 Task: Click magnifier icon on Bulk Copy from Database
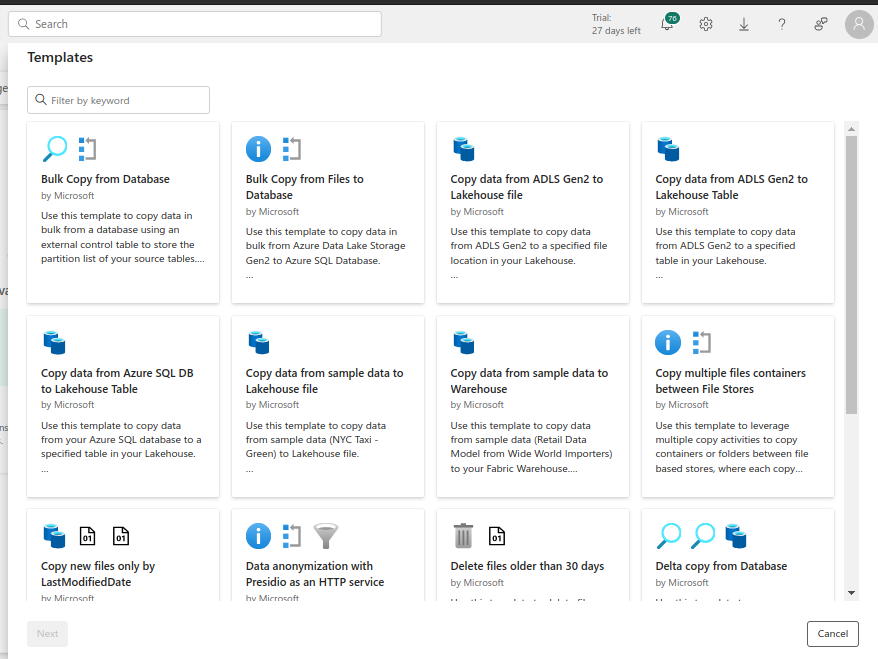54,149
